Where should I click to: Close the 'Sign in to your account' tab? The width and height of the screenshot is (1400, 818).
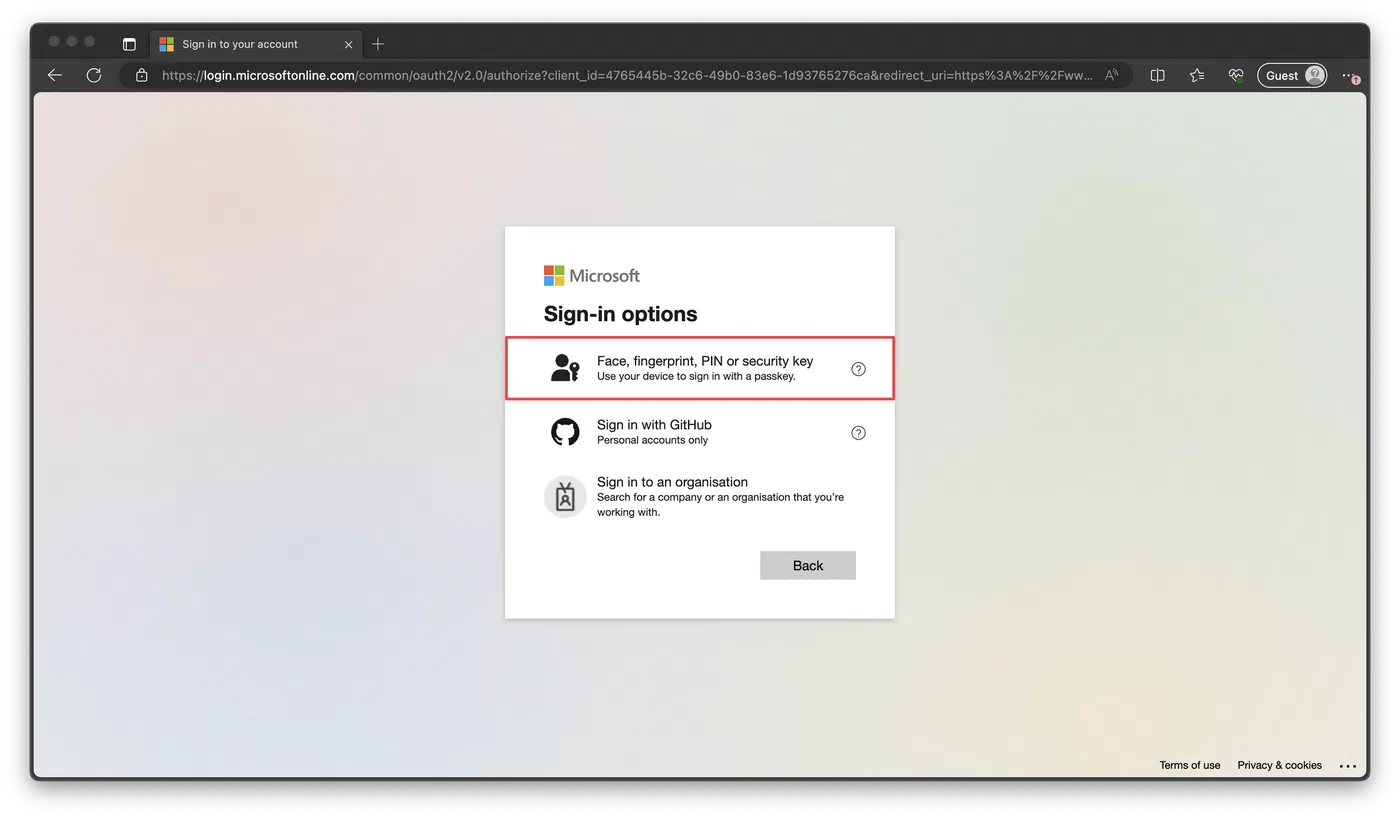348,44
